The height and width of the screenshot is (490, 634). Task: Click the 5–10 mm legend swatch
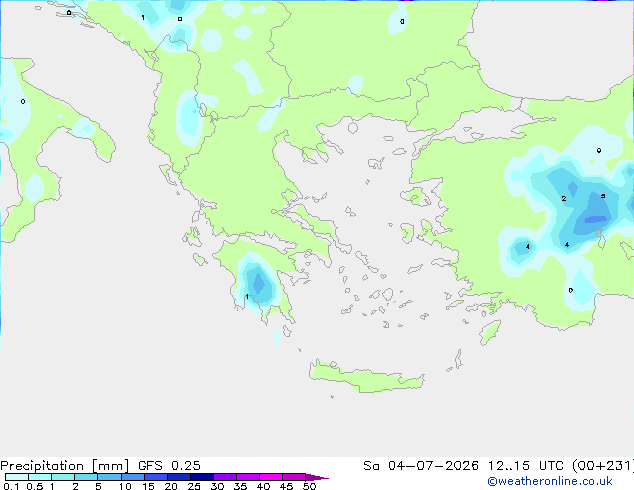pyautogui.click(x=109, y=477)
